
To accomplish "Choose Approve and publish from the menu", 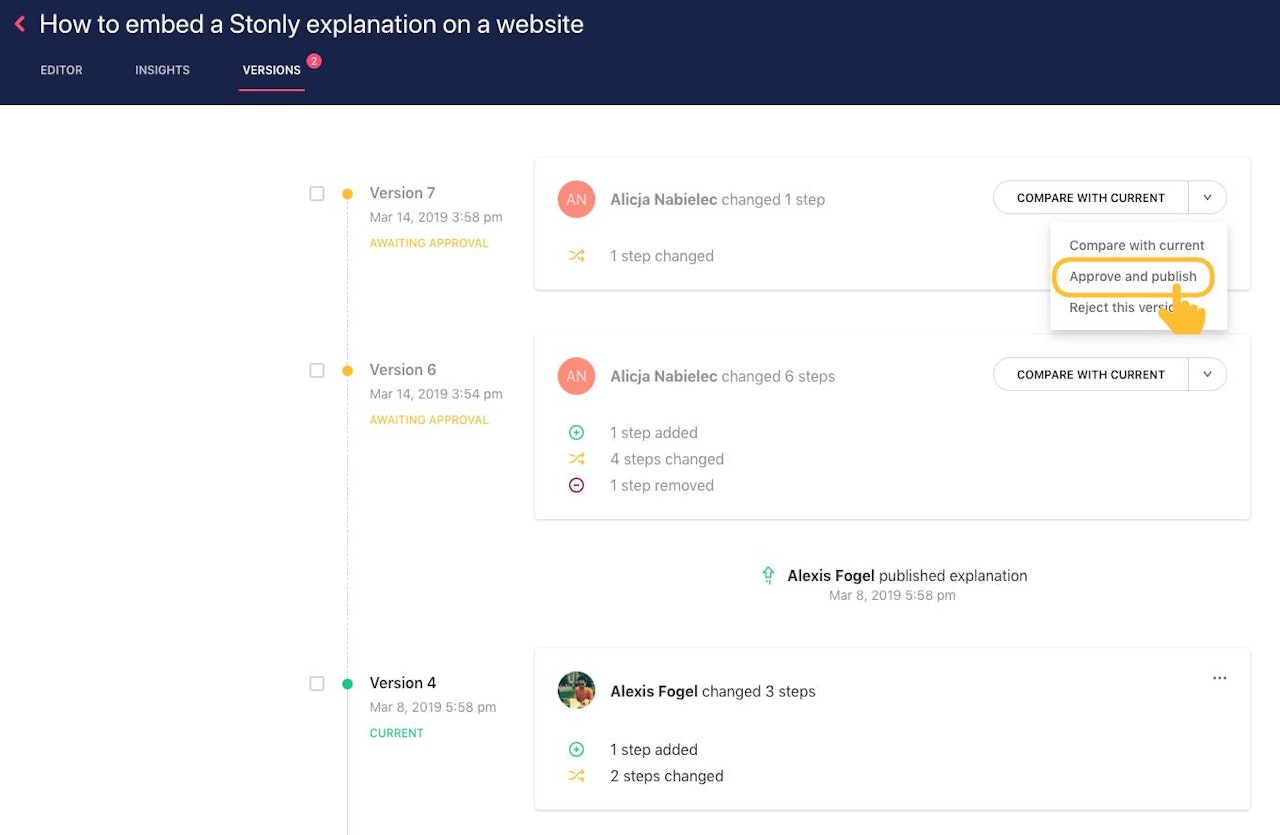I will [x=1132, y=277].
